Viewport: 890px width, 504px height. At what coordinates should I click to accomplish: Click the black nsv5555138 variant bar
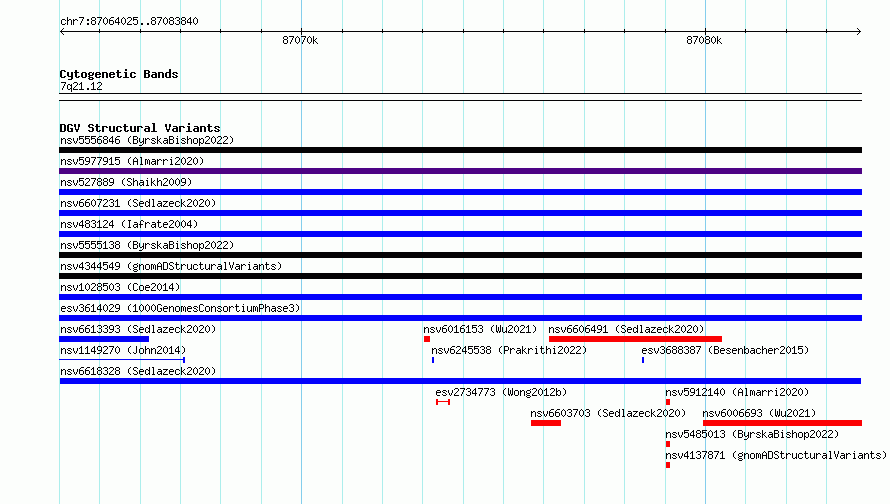460,255
